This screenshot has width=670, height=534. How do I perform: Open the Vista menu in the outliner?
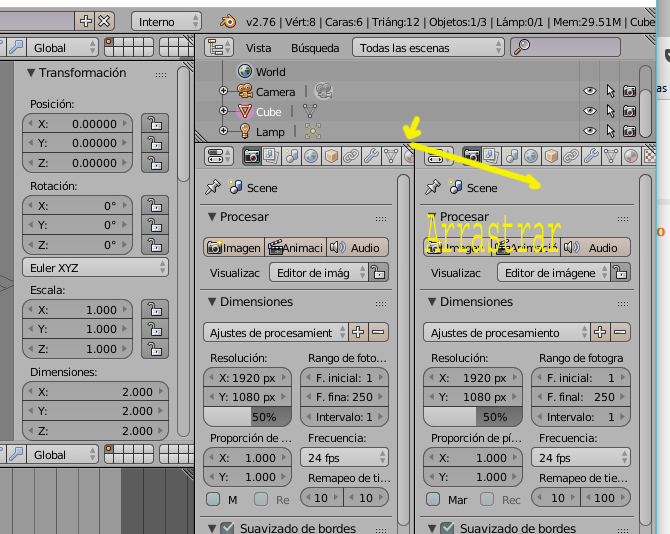258,48
